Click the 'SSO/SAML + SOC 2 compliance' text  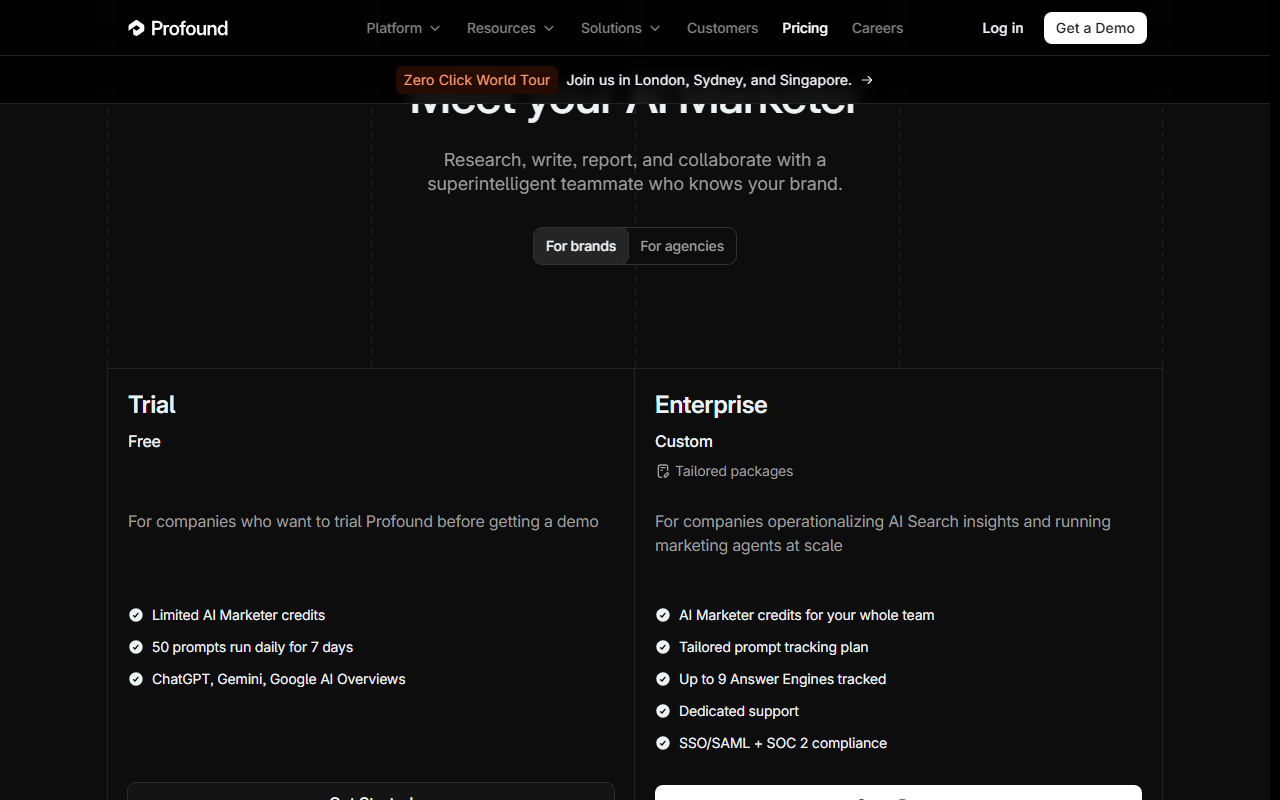click(783, 743)
